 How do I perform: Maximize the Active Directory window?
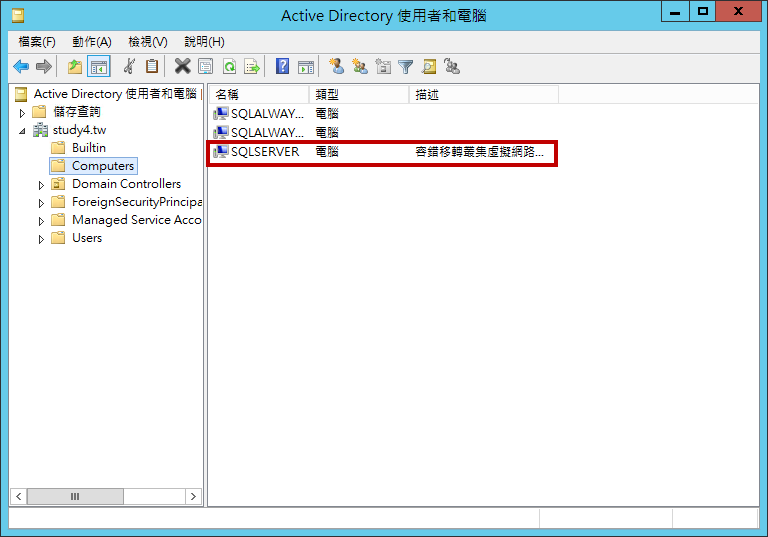703,11
